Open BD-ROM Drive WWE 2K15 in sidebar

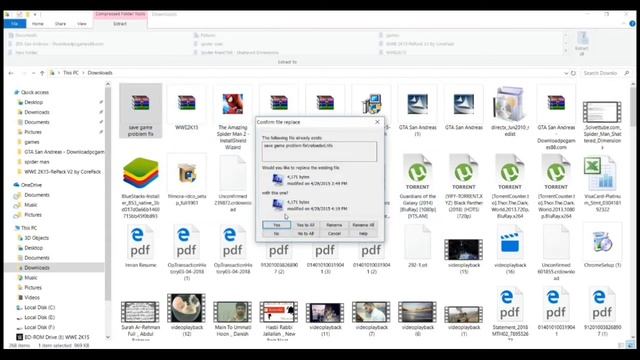coord(52,337)
